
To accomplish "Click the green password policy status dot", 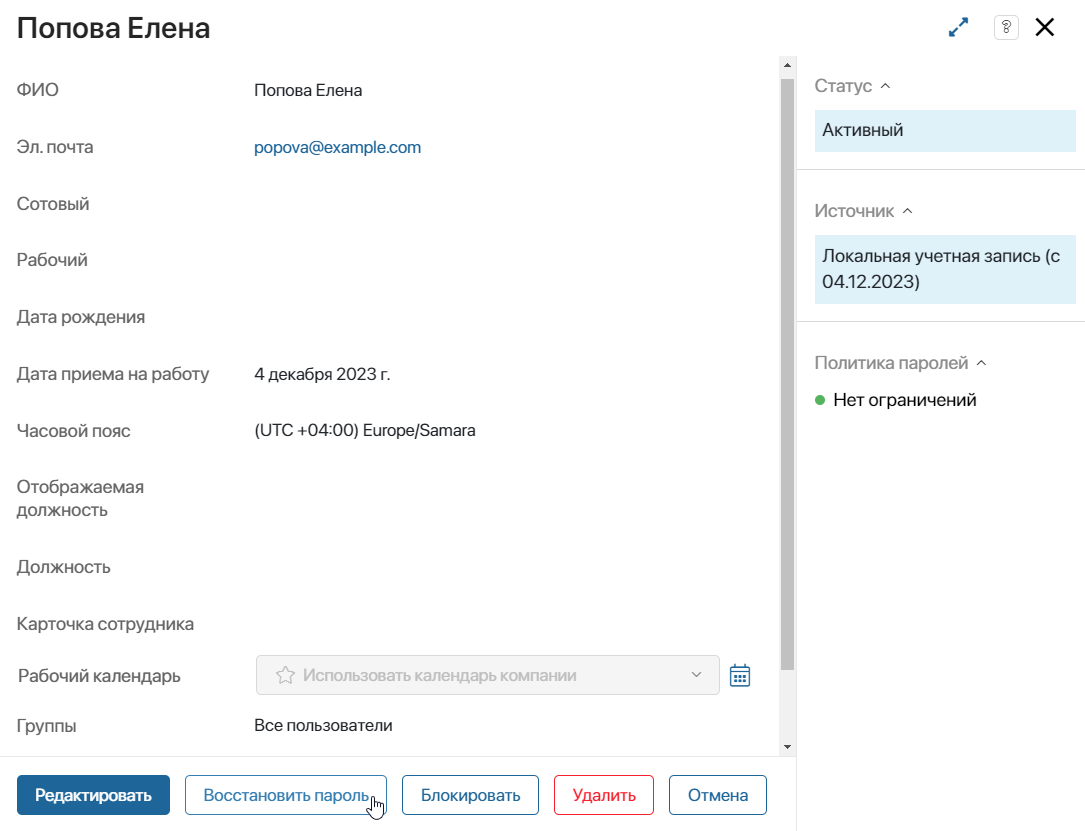I will 820,400.
